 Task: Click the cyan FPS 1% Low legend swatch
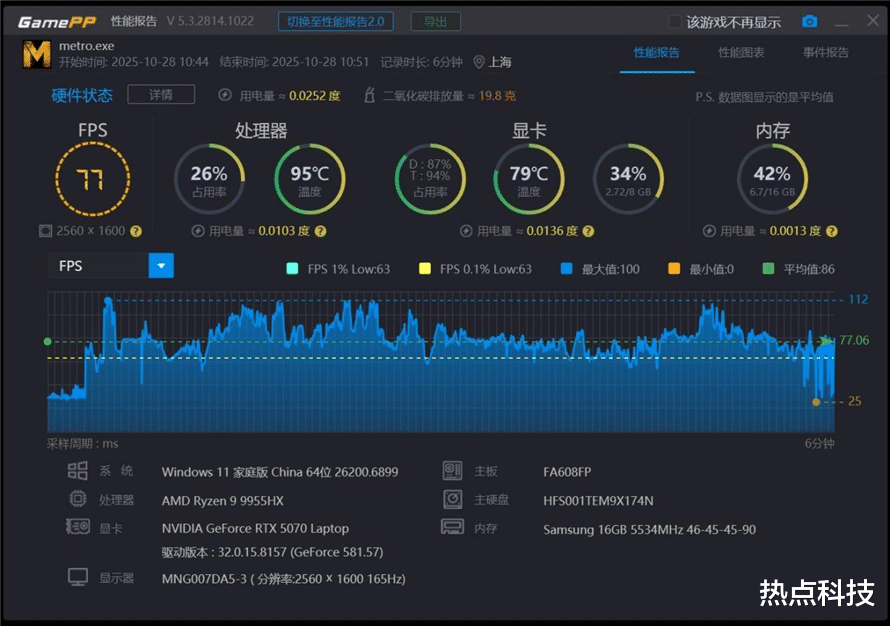292,268
